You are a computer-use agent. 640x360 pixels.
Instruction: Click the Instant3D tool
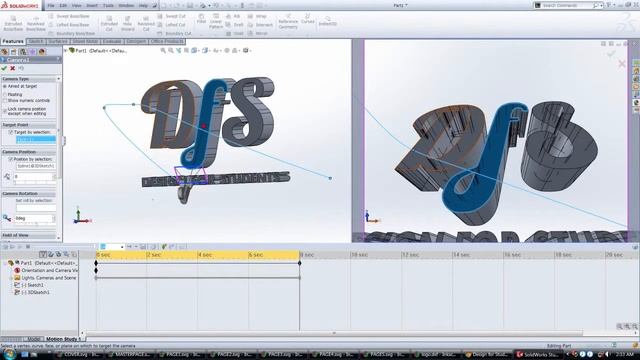[x=327, y=21]
